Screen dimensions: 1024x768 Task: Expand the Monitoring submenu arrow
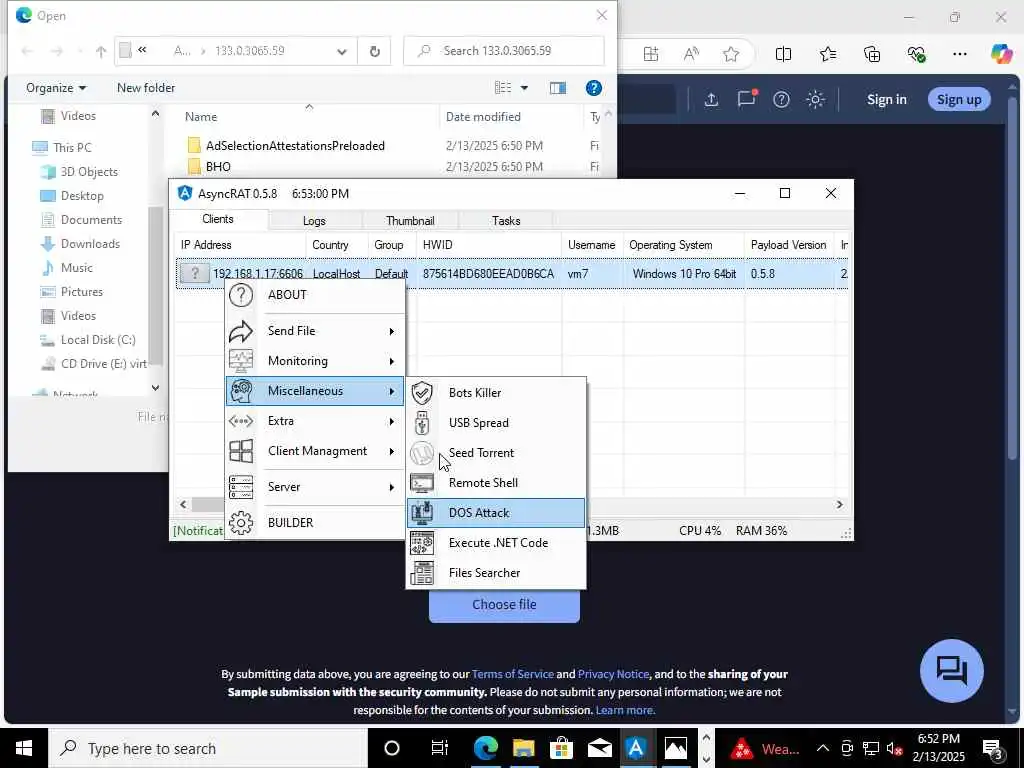(x=392, y=361)
